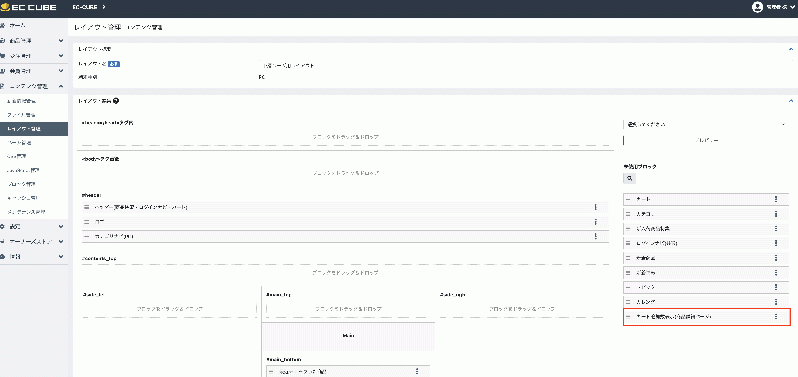Collapse the コンテンツ管理 sidebar section
The image size is (798, 377).
61,86
